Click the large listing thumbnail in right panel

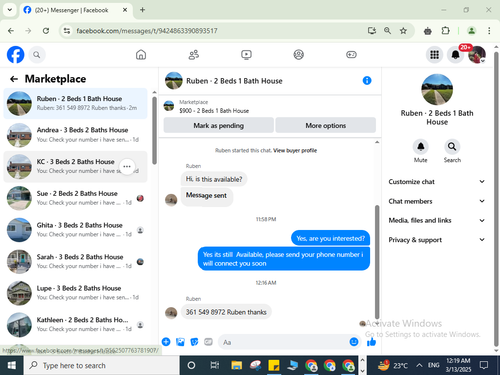tap(437, 90)
